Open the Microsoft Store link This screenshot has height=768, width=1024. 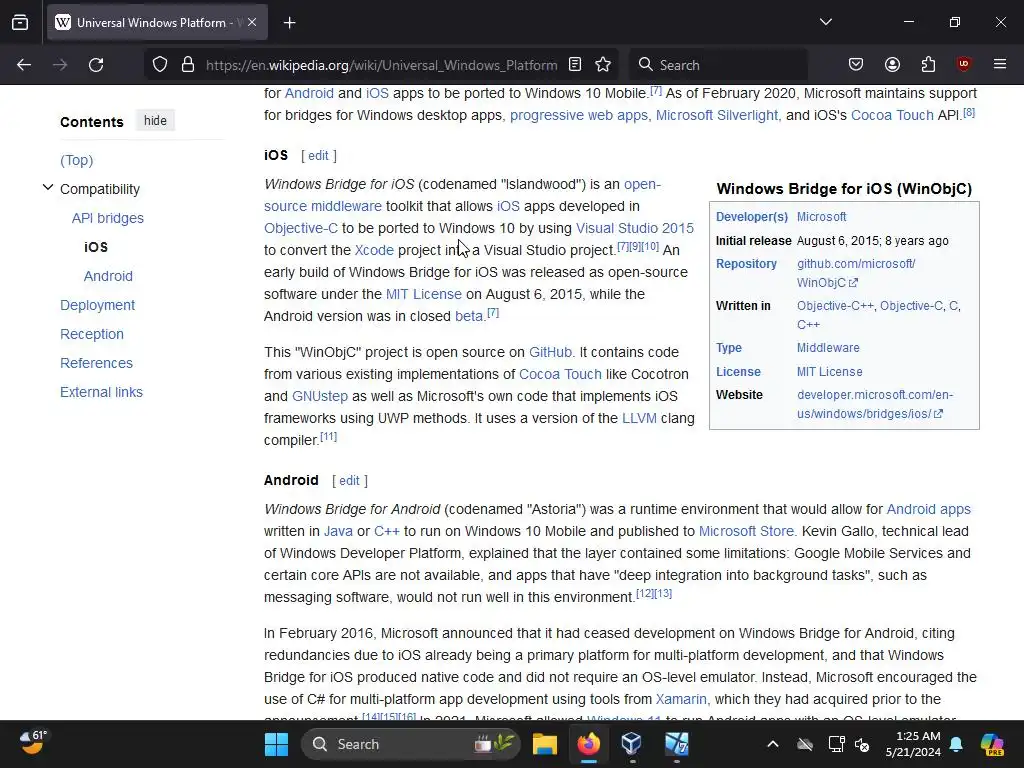click(x=746, y=531)
